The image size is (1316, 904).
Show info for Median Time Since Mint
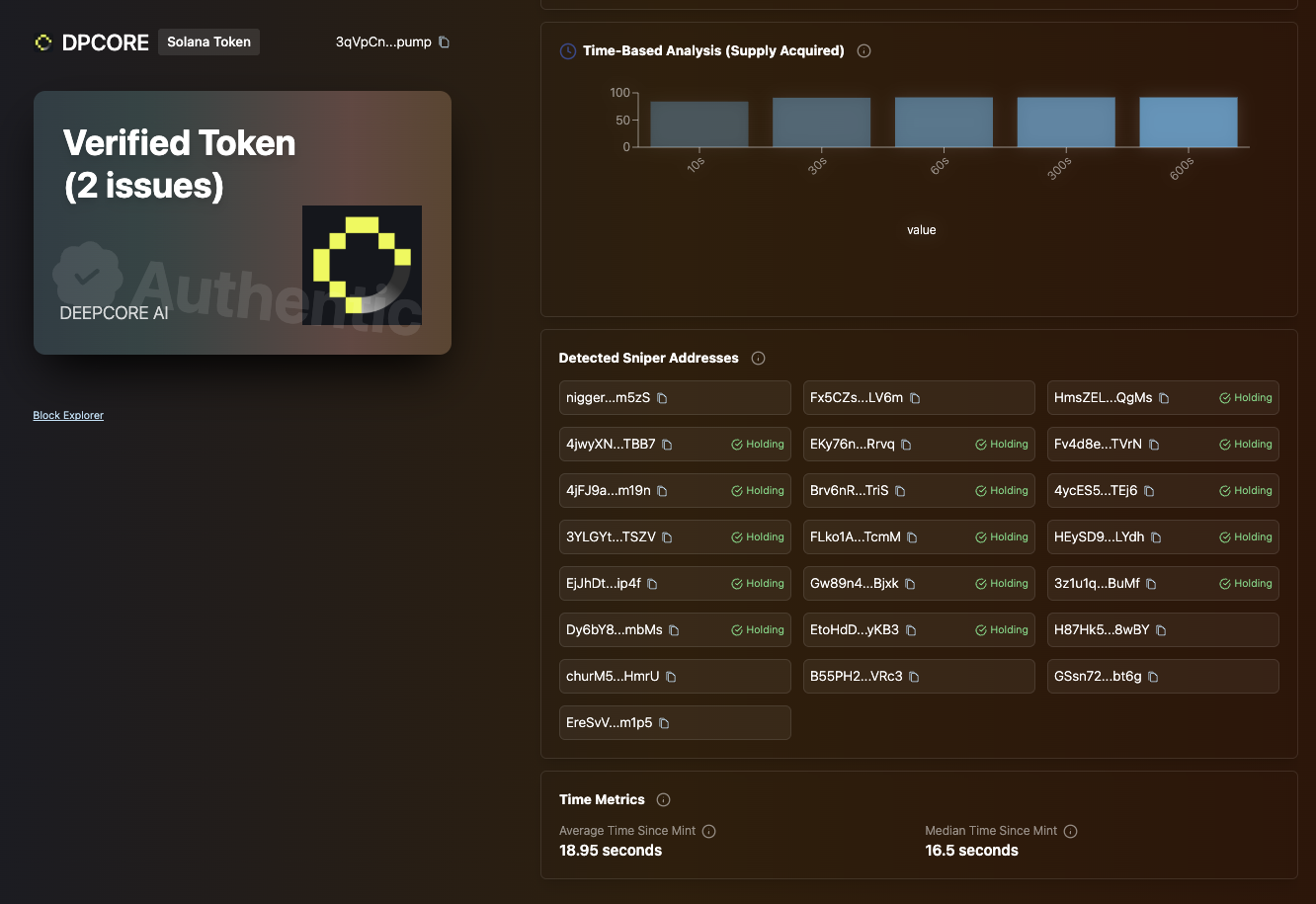tap(1070, 832)
